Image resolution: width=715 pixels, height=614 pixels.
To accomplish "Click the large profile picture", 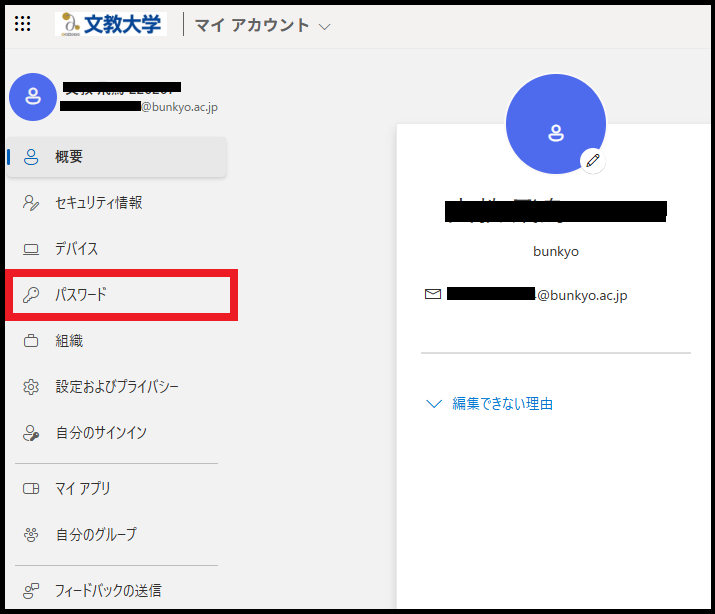I will tap(556, 124).
